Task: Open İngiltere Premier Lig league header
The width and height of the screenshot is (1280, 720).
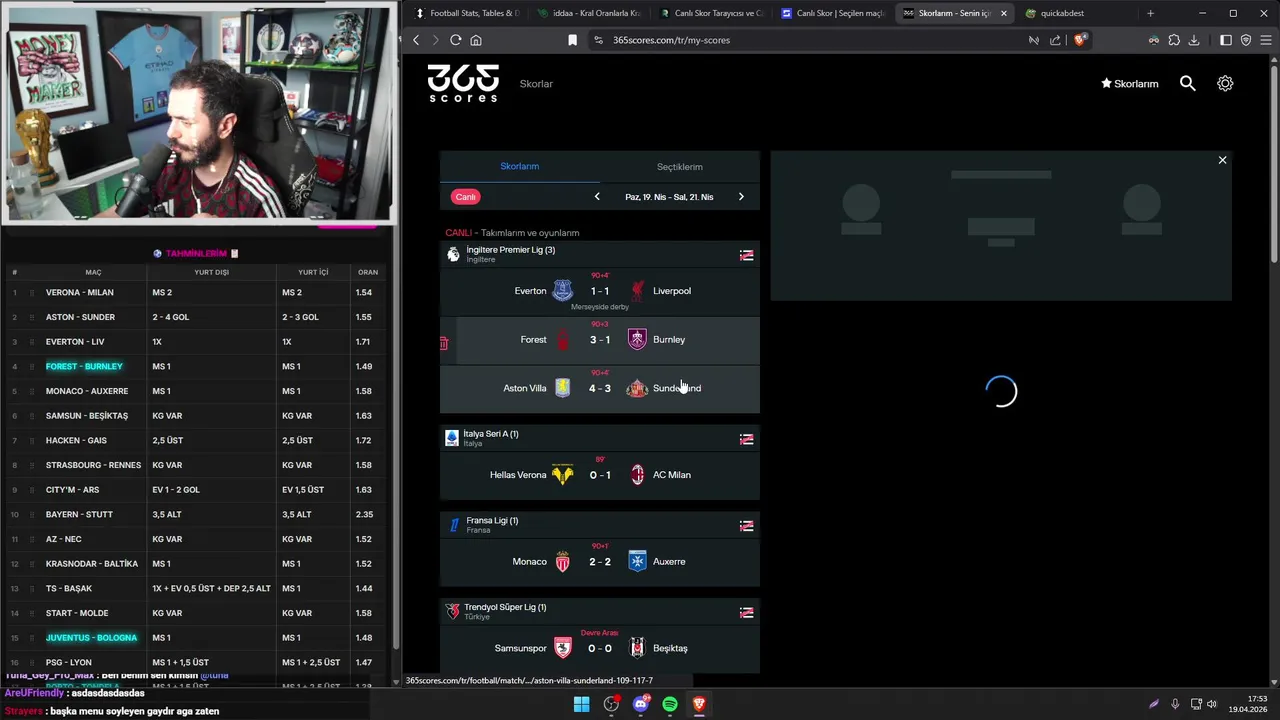Action: click(x=600, y=254)
